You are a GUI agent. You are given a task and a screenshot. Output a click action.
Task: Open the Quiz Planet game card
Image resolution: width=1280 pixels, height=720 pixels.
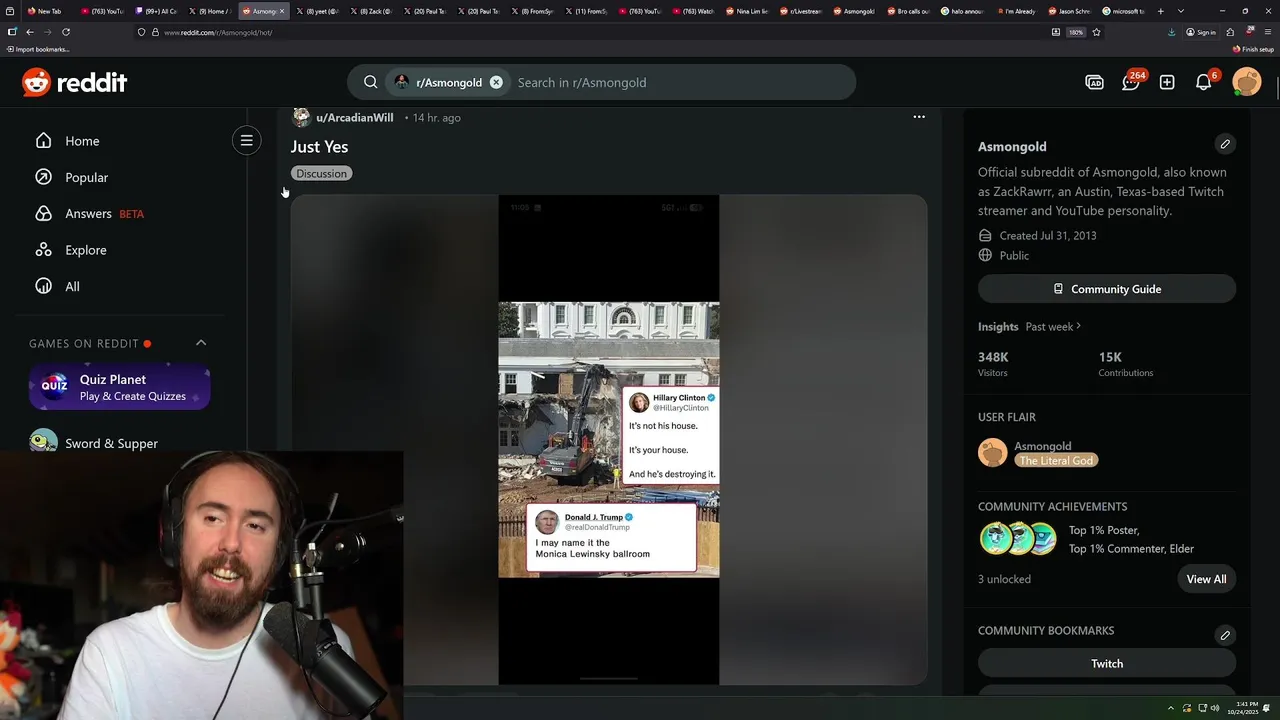pyautogui.click(x=120, y=387)
